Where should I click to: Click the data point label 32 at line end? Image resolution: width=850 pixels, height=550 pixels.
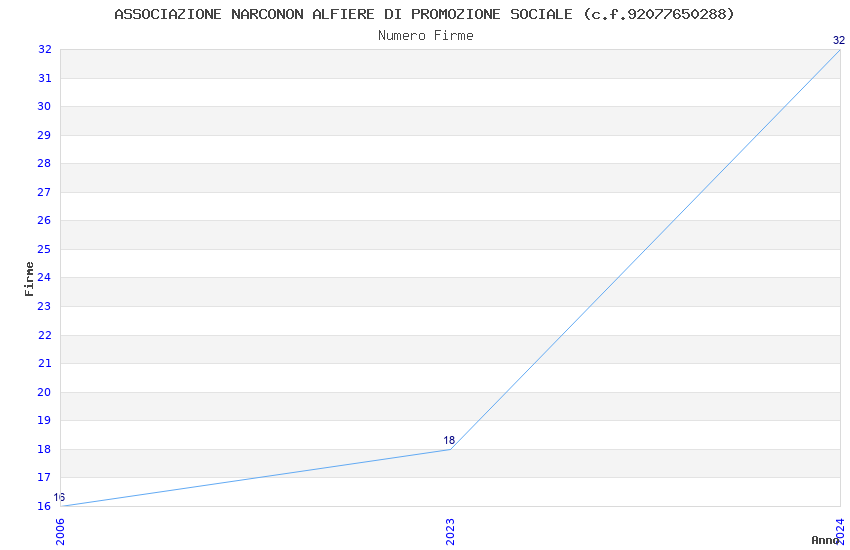click(839, 40)
